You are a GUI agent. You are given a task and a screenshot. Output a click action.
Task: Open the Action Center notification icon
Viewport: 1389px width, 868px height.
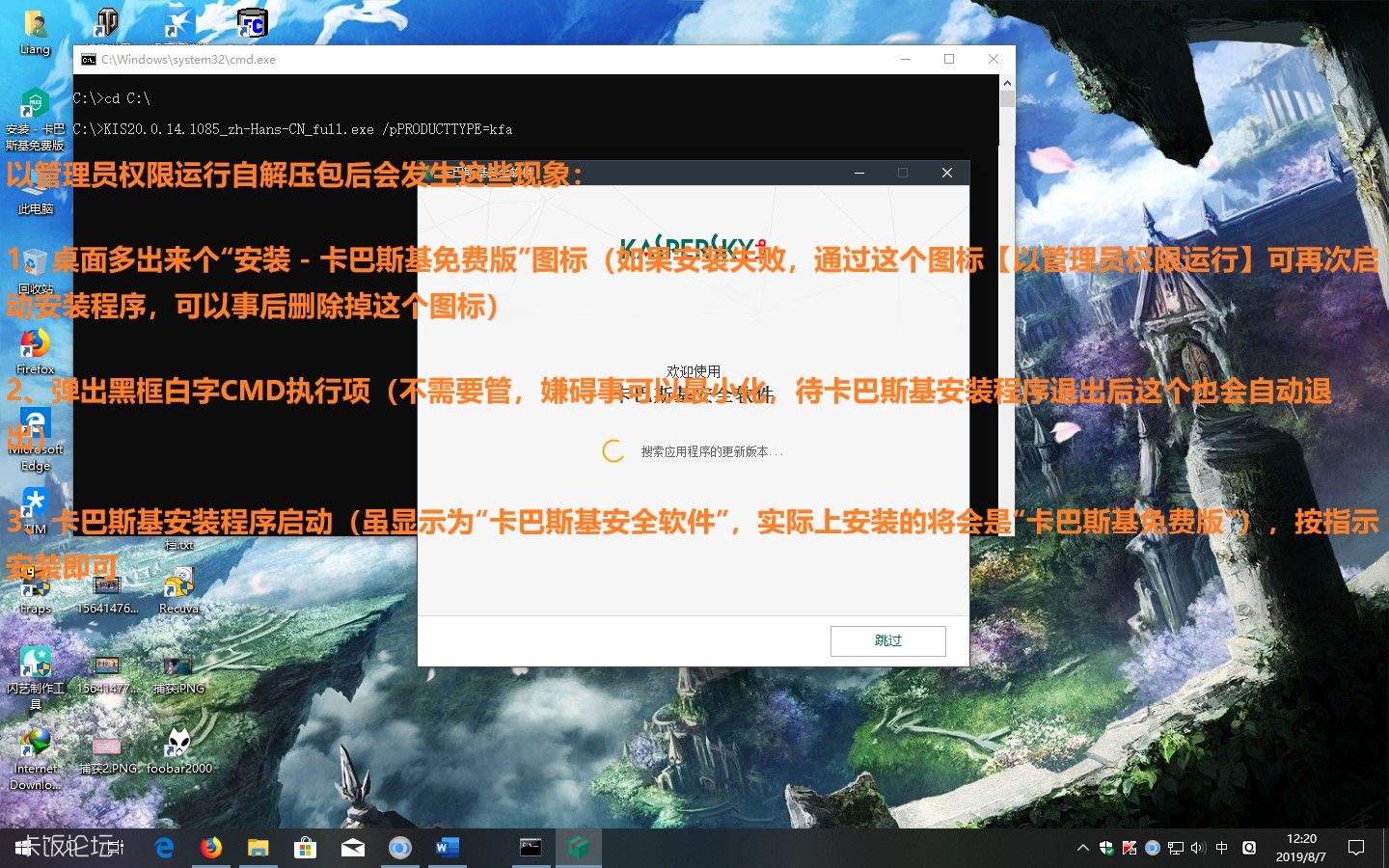coord(1356,848)
